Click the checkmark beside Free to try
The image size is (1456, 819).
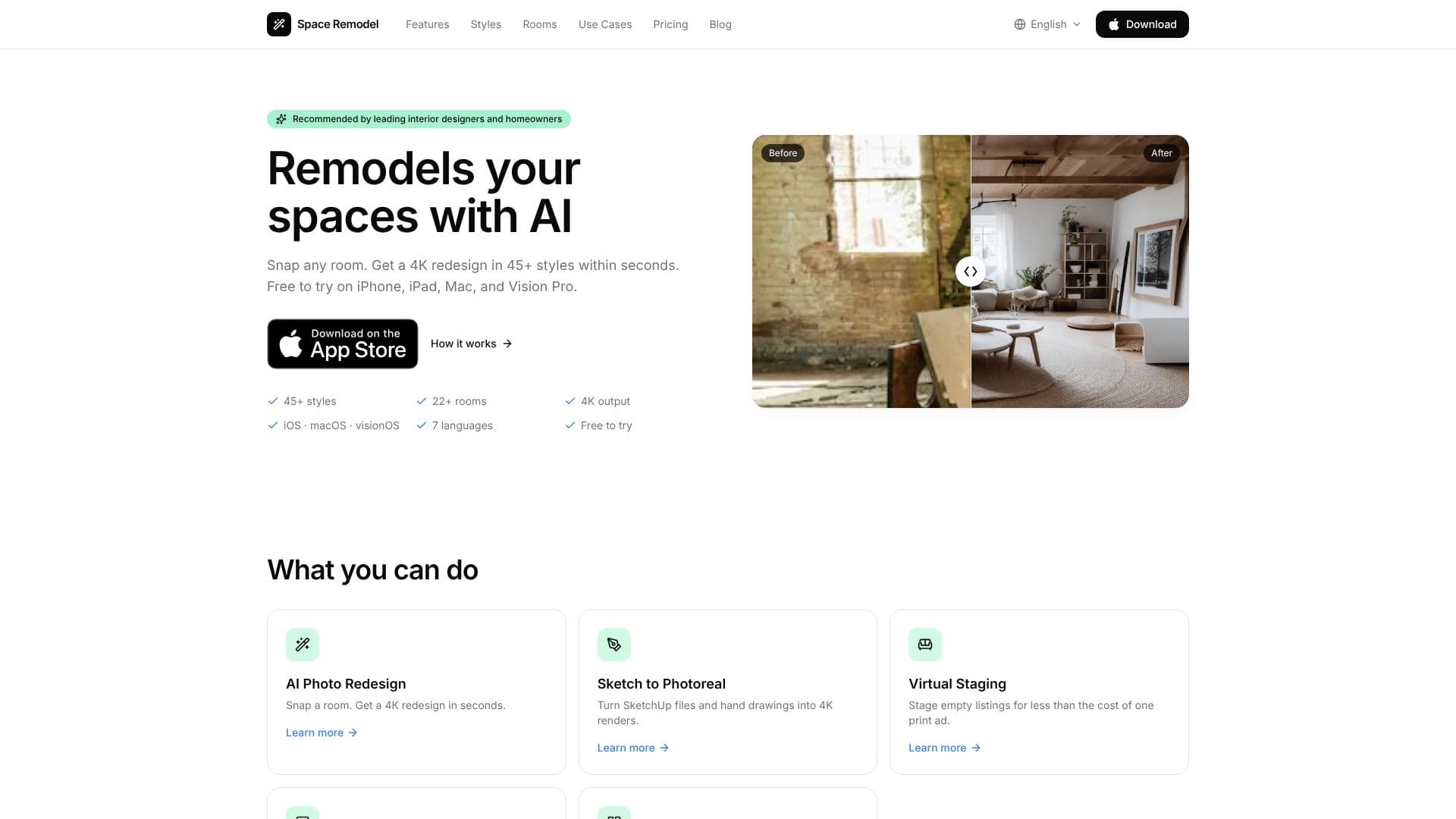tap(570, 425)
